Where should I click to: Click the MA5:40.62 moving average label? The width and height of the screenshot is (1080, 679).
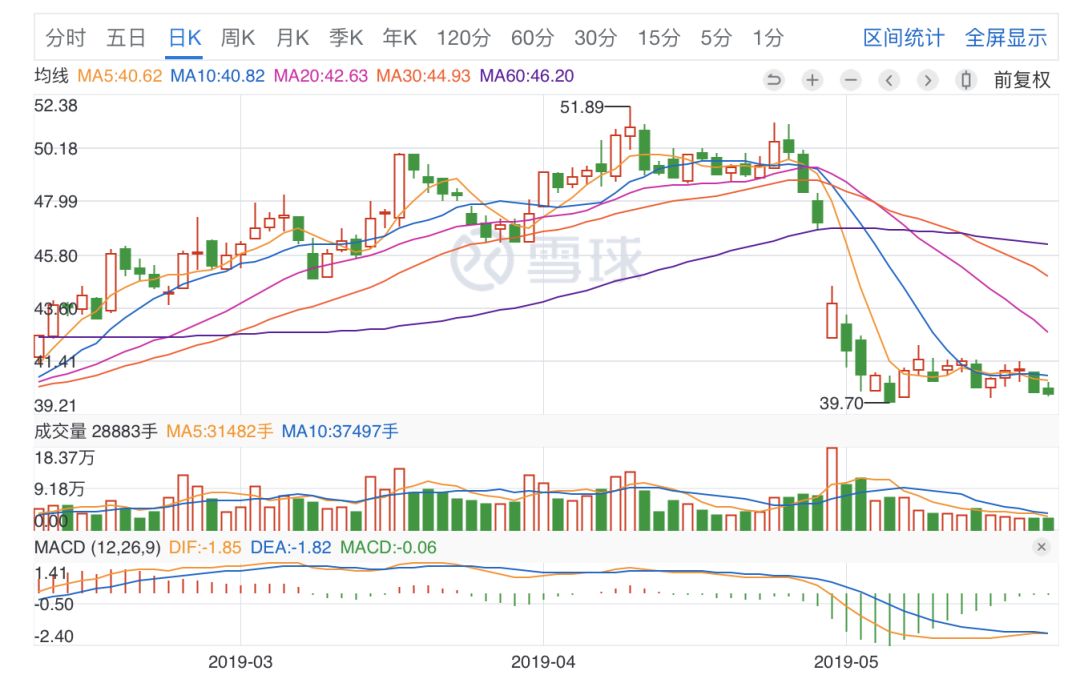pos(120,76)
